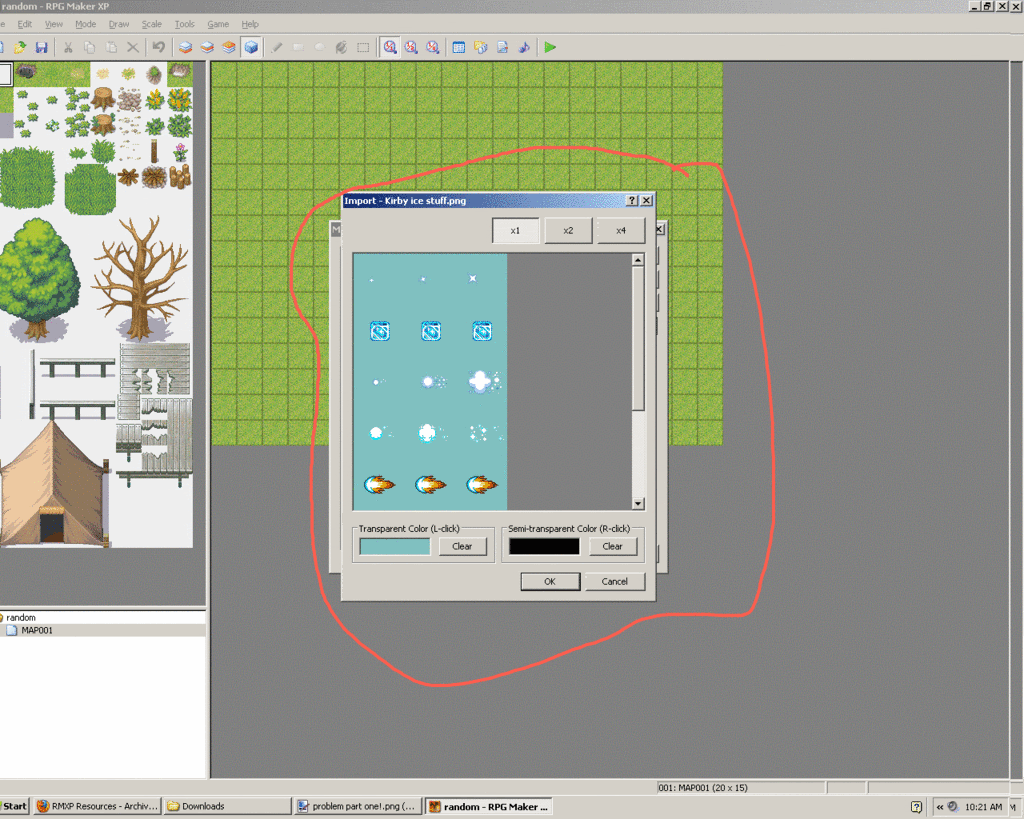Click the random - RPG Maker taskbar button
The width and height of the screenshot is (1024, 819).
point(488,806)
